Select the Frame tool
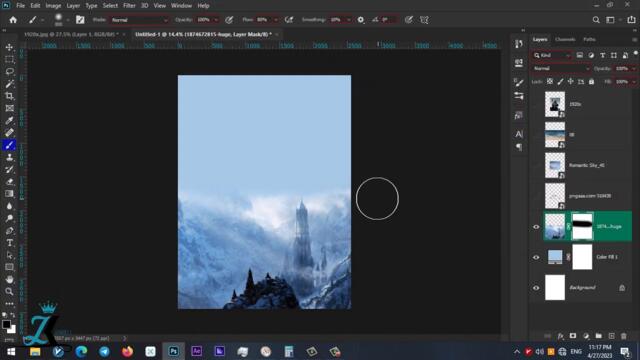The width and height of the screenshot is (640, 360). 9,108
